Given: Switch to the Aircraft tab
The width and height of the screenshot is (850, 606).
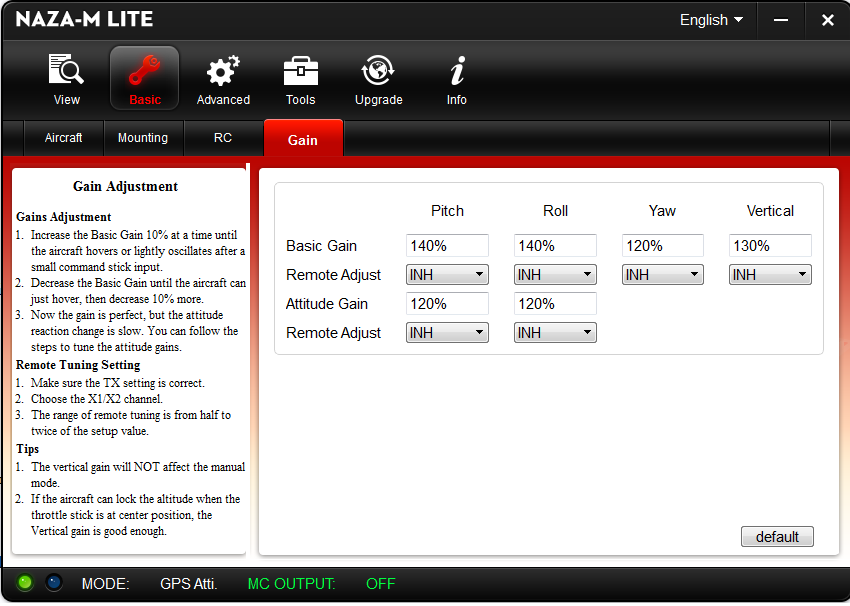Looking at the screenshot, I should tap(63, 138).
